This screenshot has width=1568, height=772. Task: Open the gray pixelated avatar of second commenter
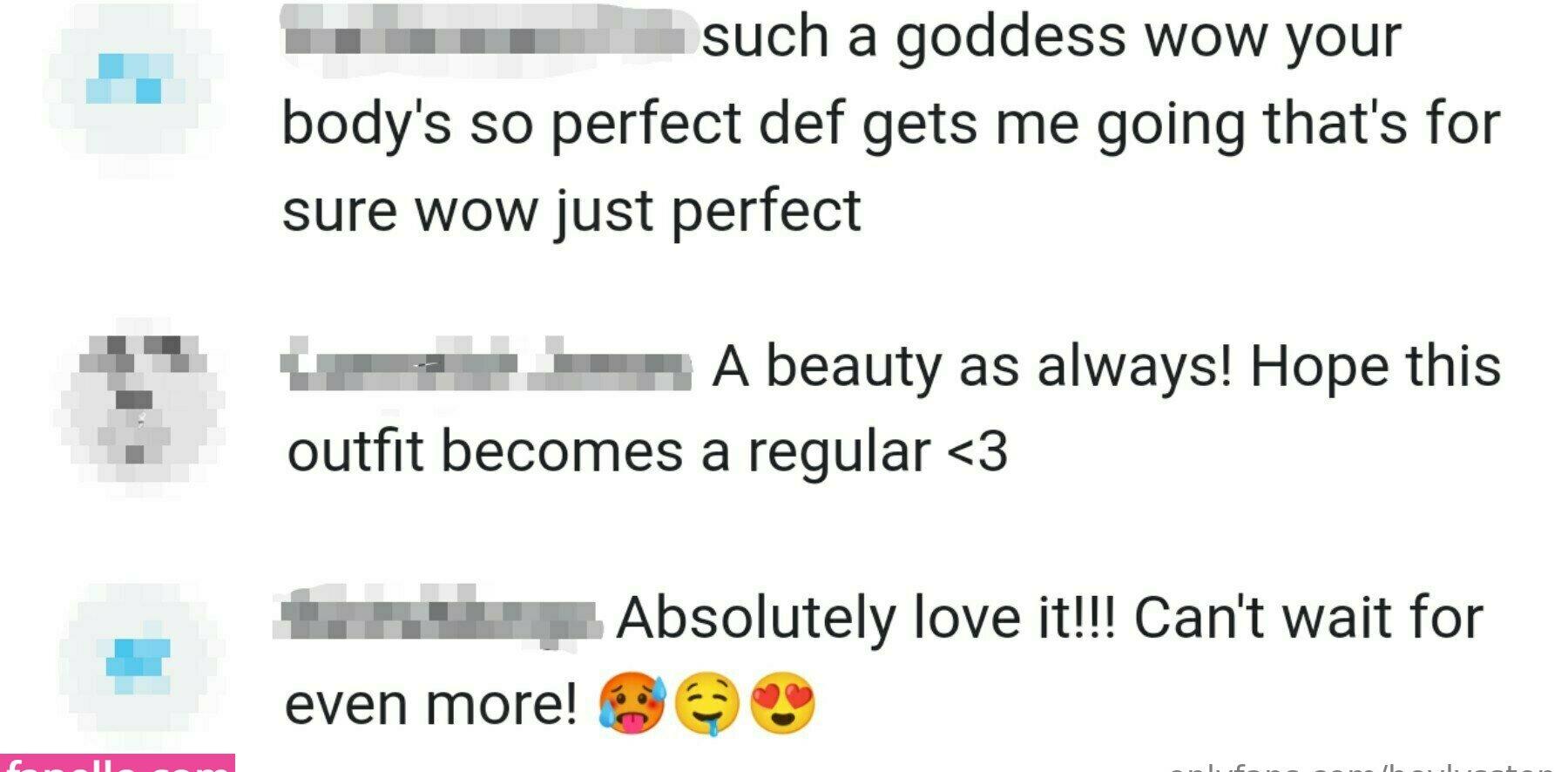click(x=138, y=406)
